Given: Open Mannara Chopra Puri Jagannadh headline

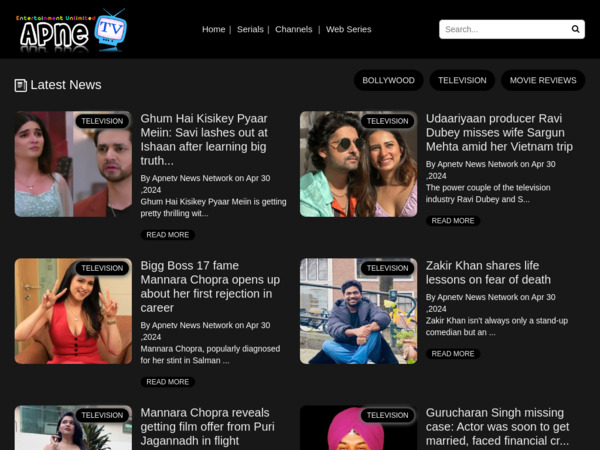Looking at the screenshot, I should [x=207, y=427].
